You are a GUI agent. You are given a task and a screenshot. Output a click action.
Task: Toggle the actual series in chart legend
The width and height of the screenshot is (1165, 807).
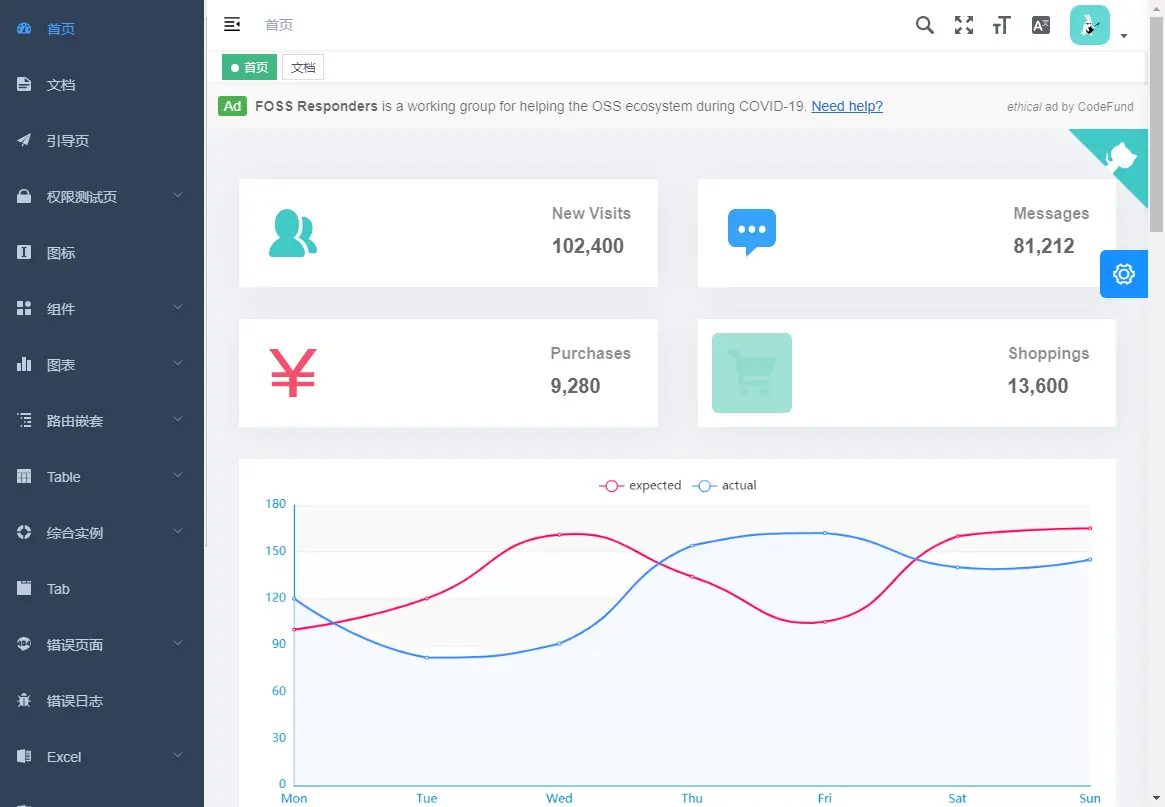click(724, 485)
